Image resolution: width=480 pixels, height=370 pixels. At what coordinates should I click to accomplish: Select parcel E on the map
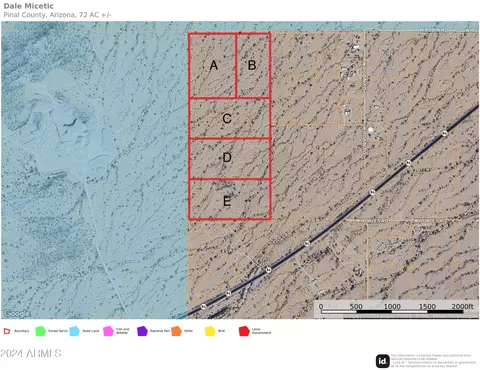(230, 199)
